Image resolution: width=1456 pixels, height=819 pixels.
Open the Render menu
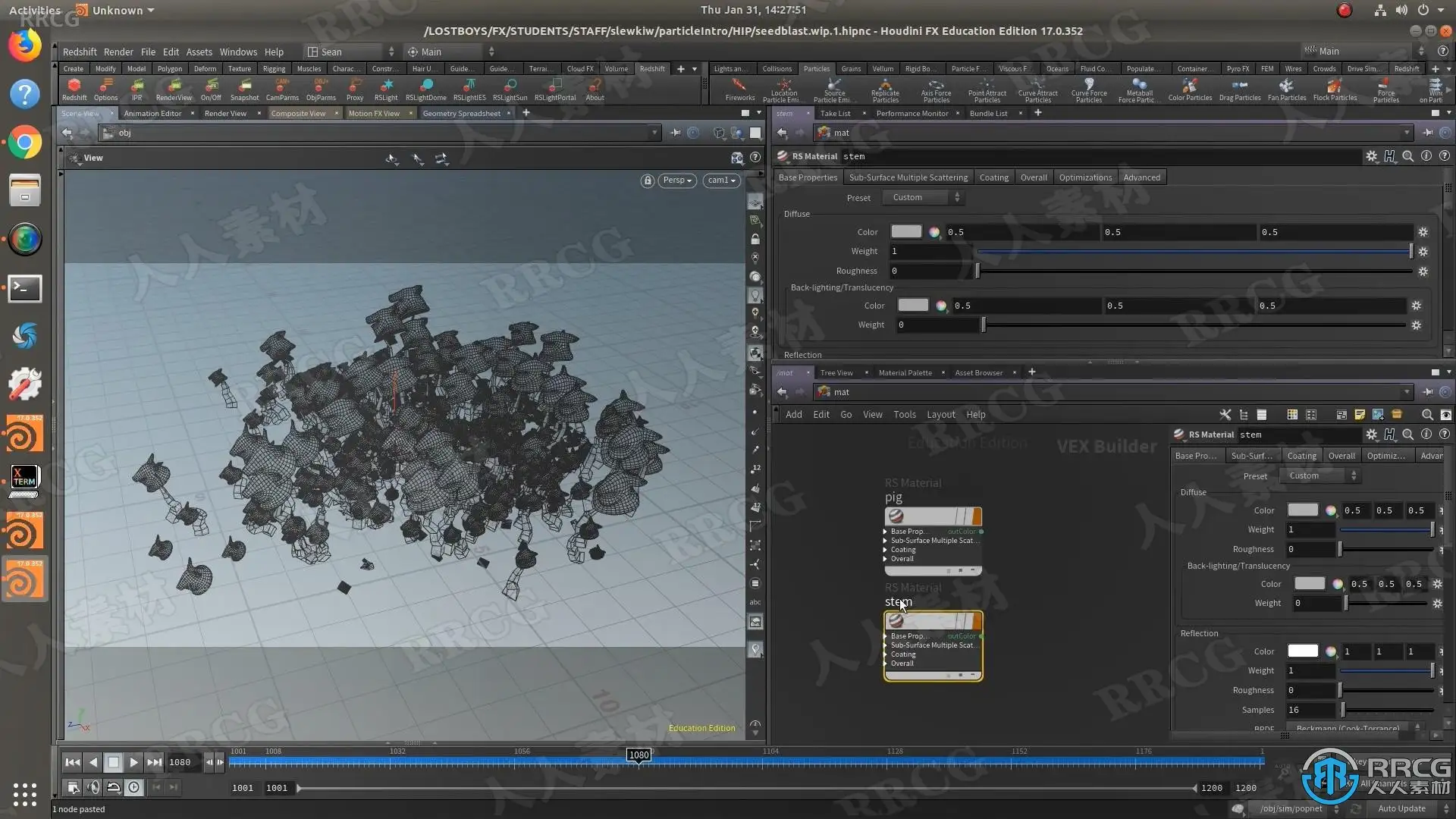[x=118, y=52]
